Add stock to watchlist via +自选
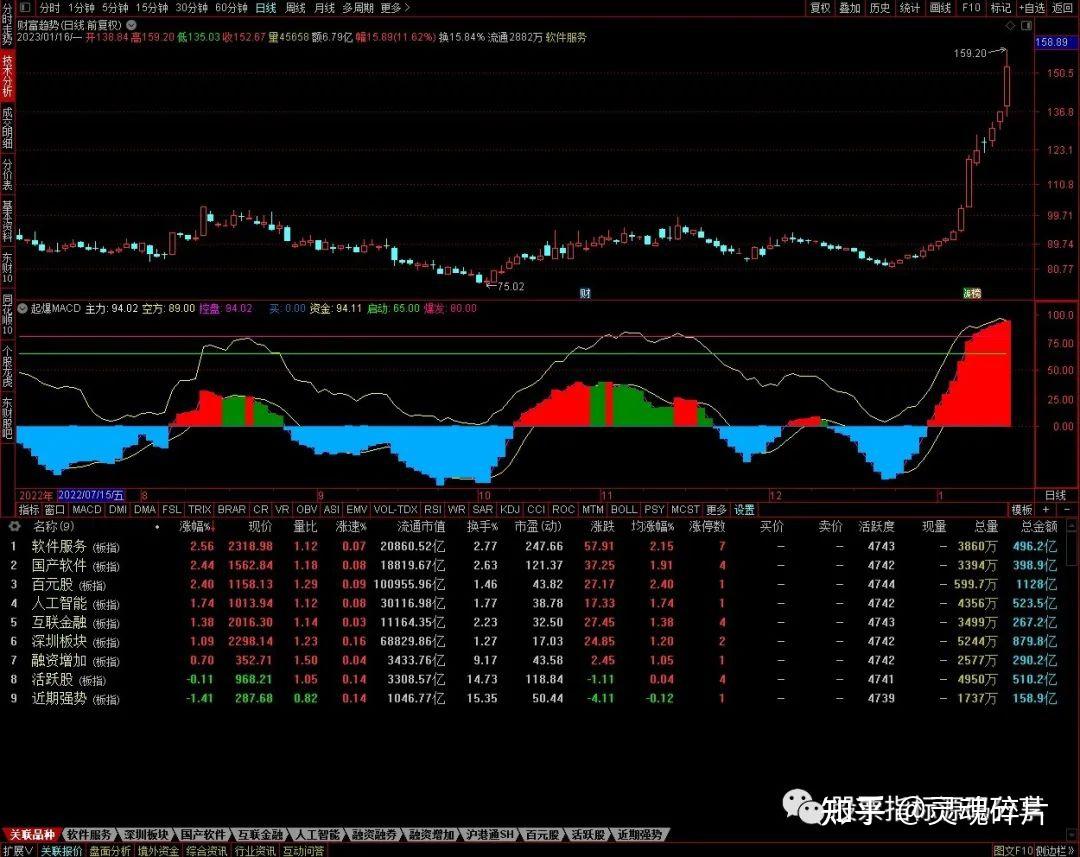The height and width of the screenshot is (857, 1080). click(x=1030, y=7)
